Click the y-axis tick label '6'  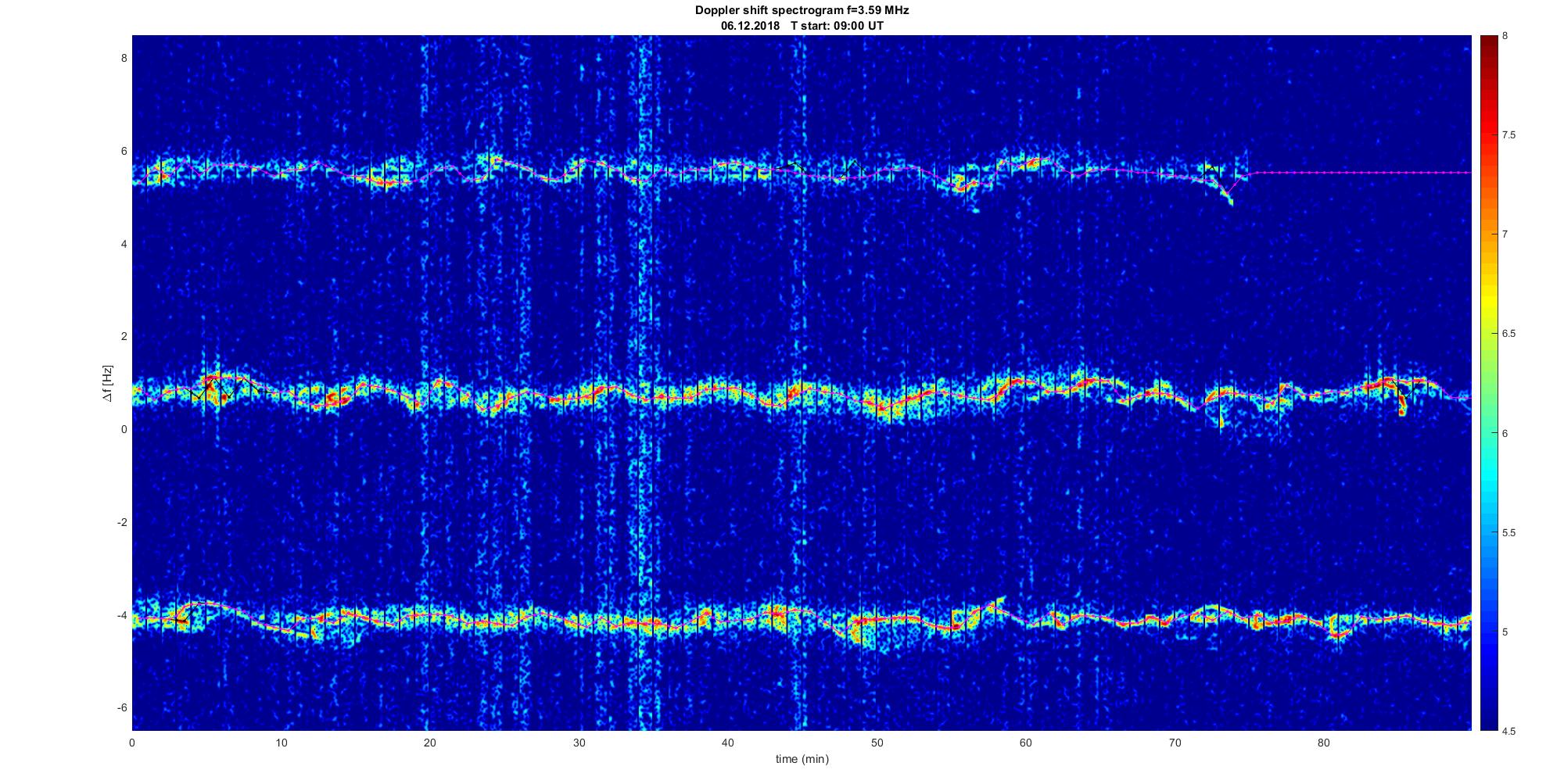point(123,152)
